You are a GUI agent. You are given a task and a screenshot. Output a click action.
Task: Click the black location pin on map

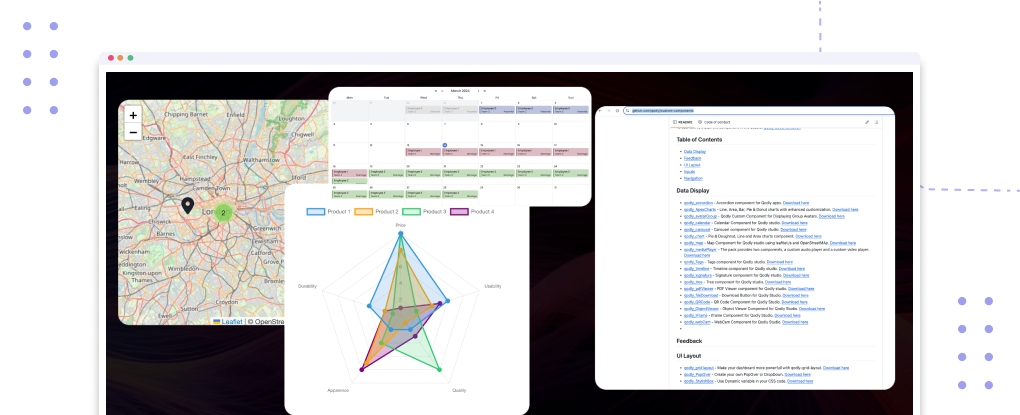pos(187,205)
